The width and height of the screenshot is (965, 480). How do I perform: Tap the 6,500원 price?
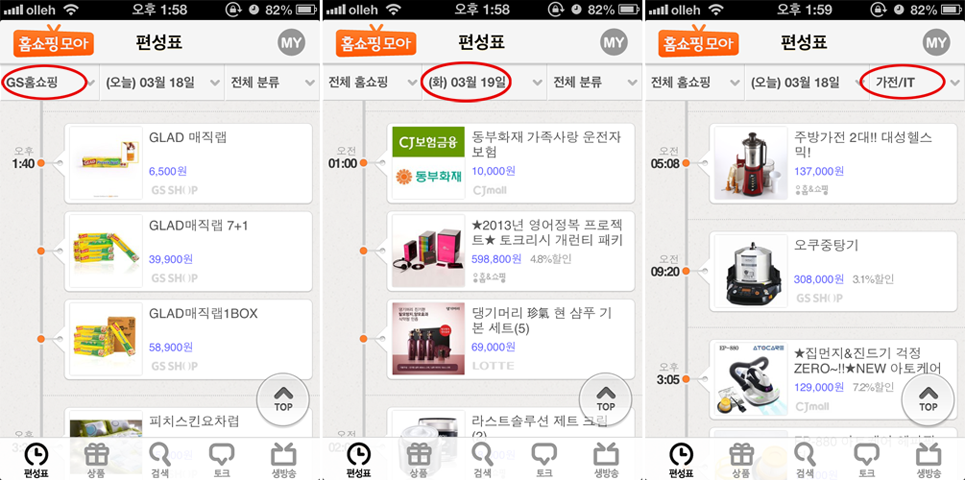coord(170,171)
